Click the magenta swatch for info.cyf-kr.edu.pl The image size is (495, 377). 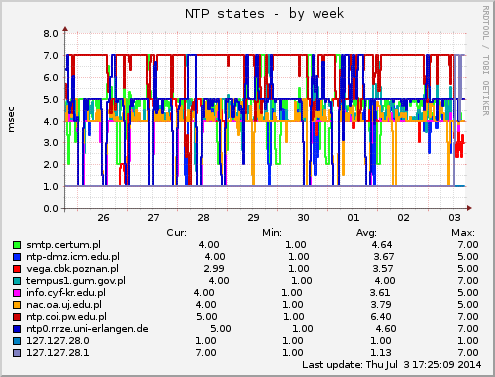tap(17, 293)
